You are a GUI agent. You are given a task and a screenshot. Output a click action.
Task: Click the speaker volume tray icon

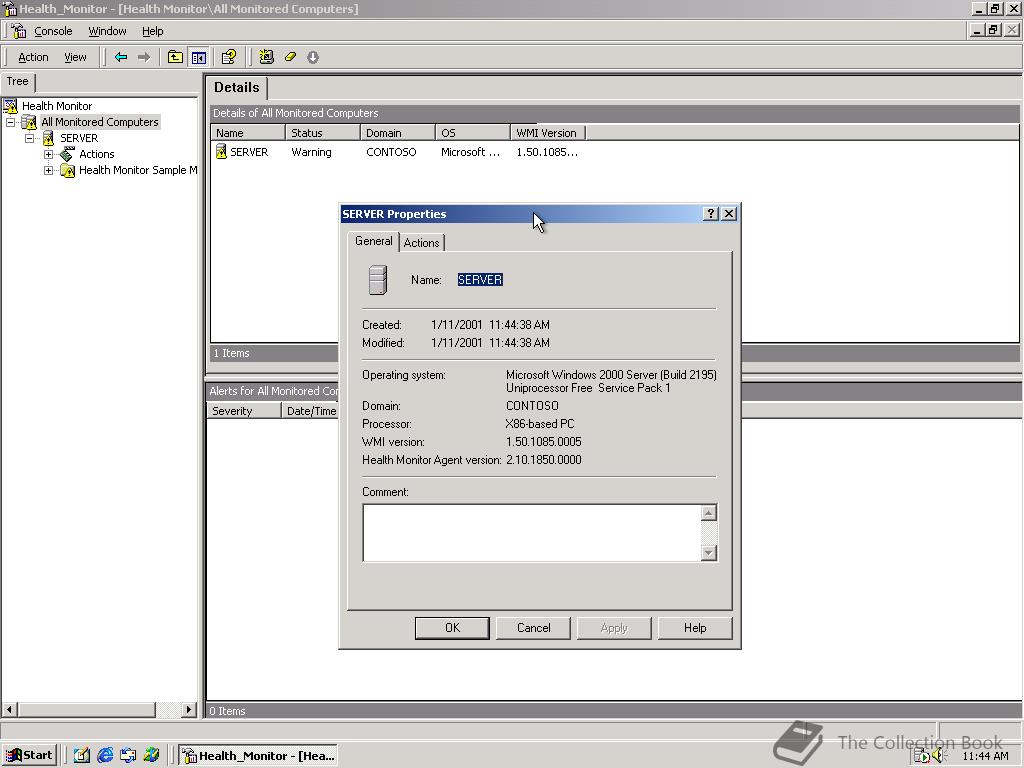point(938,756)
